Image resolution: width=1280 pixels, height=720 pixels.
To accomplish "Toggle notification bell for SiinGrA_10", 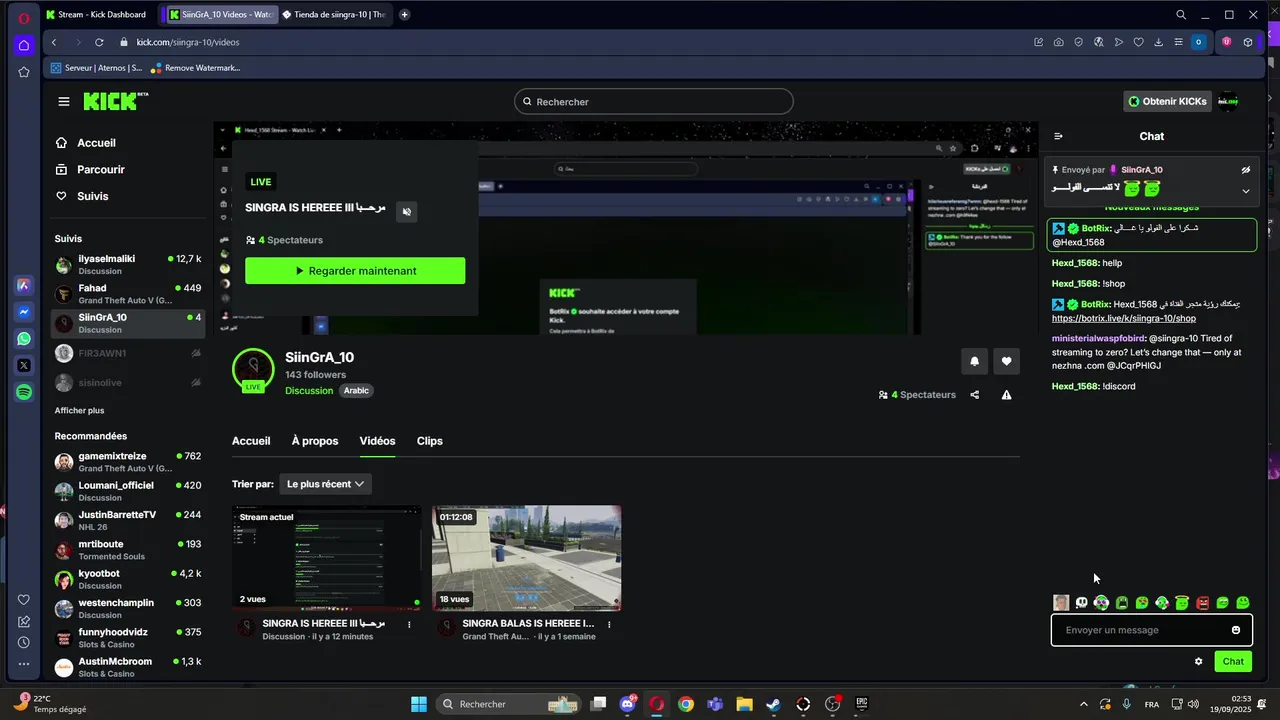I will 974,361.
